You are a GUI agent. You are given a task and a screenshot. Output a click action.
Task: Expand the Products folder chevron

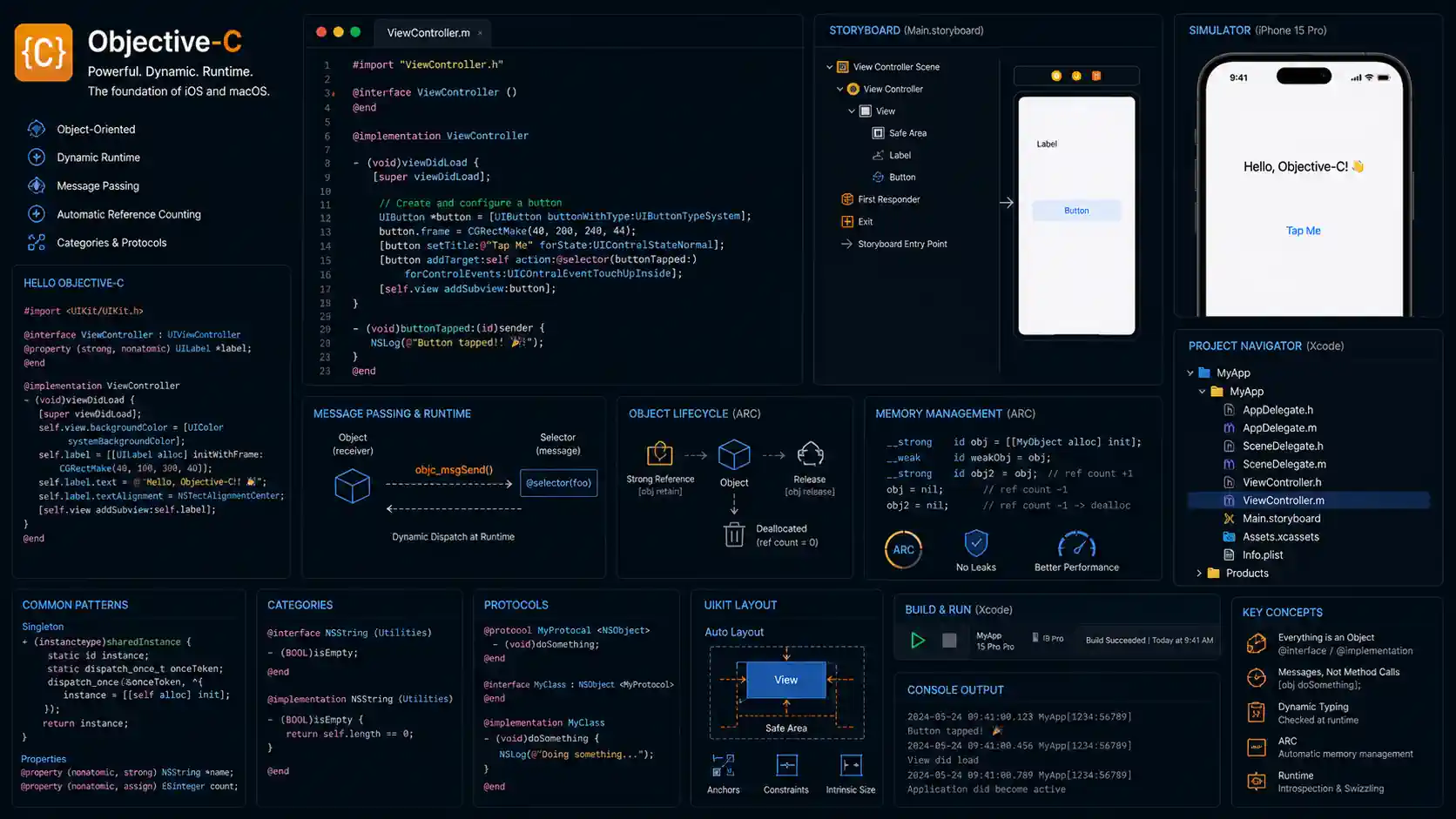click(x=1199, y=574)
